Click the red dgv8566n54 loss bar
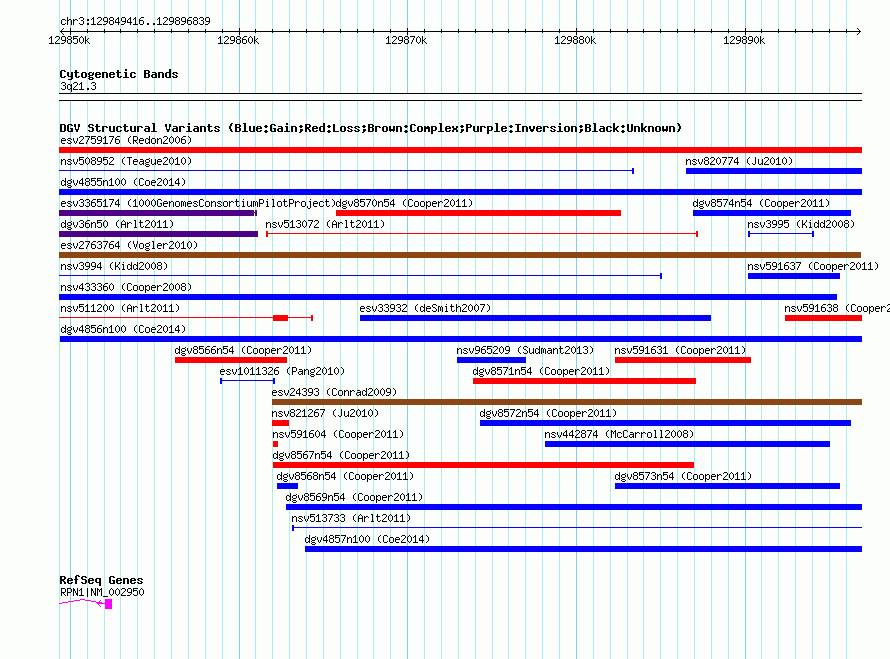Viewport: 890px width, 659px height. tap(231, 360)
